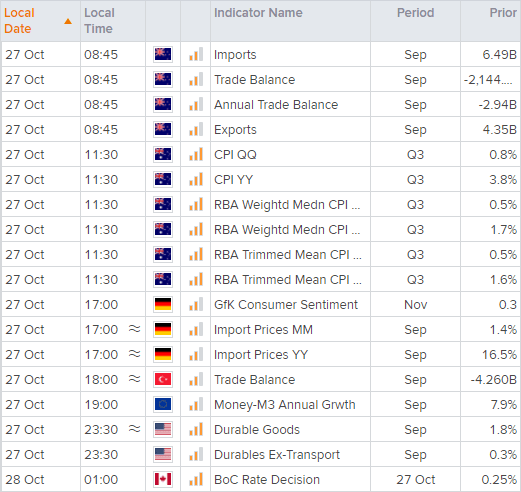Click the Turkey flag icon in Trade Balance row
The image size is (521, 492).
163,379
